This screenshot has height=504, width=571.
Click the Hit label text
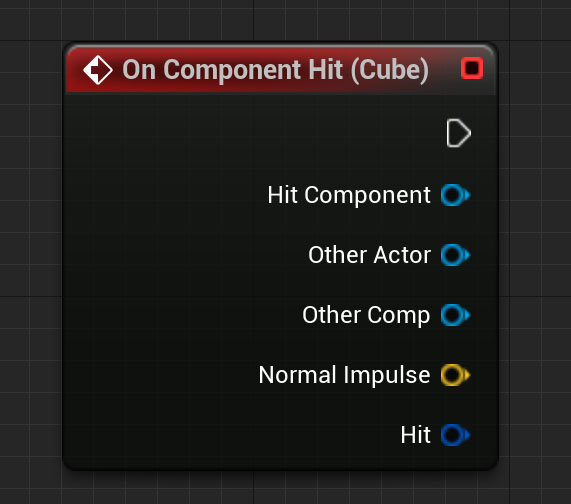pos(416,435)
